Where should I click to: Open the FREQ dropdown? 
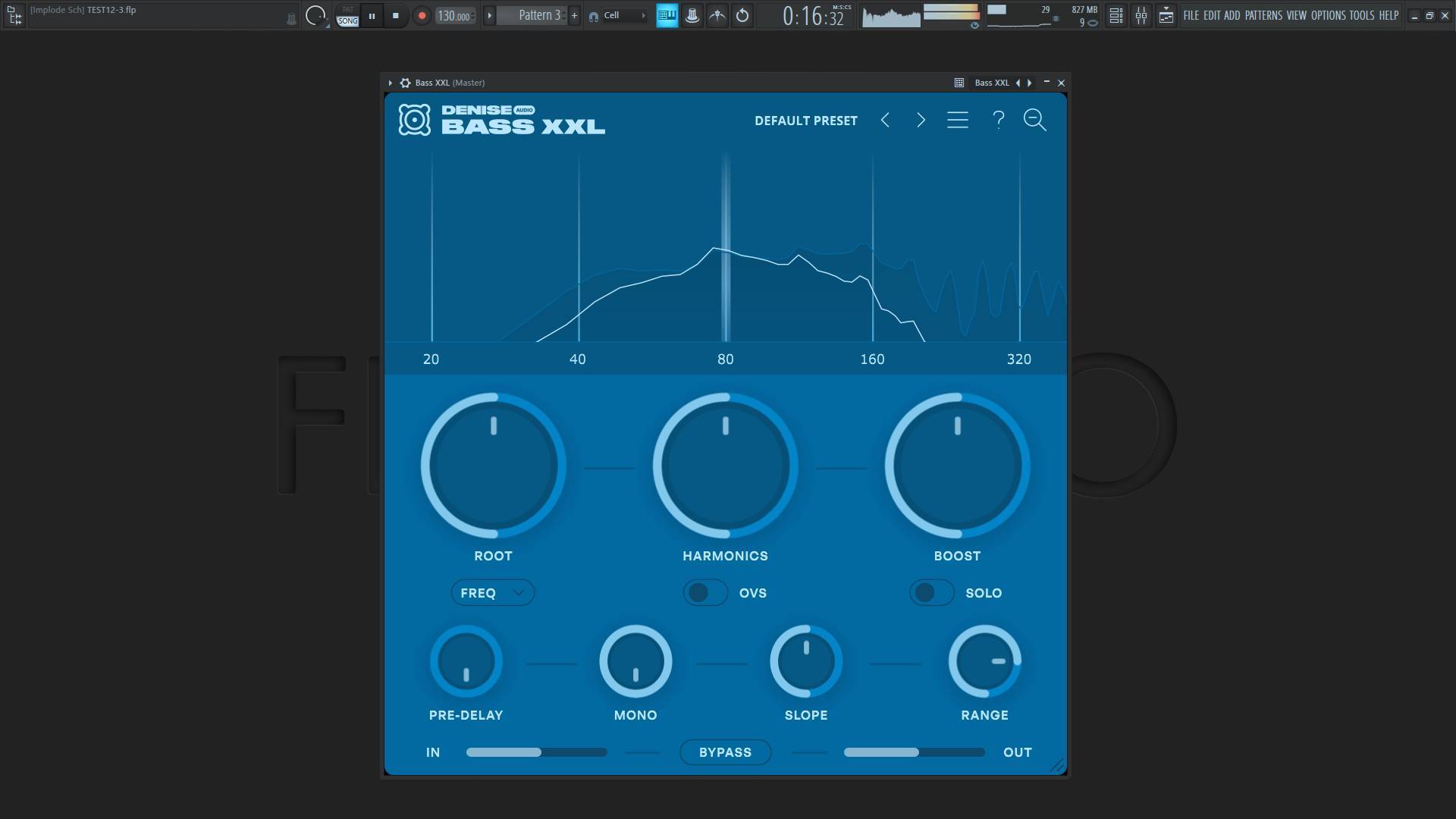493,593
